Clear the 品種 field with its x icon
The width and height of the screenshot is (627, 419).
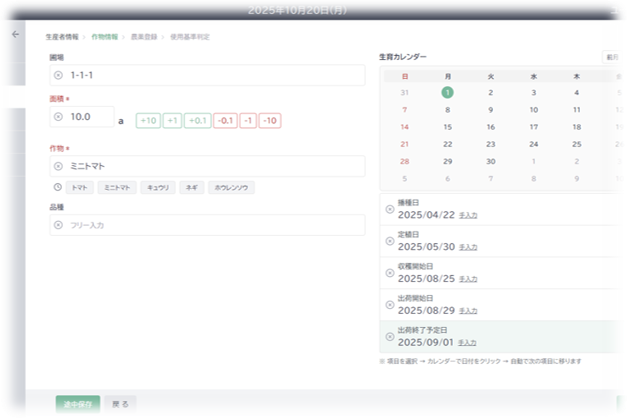click(x=58, y=225)
